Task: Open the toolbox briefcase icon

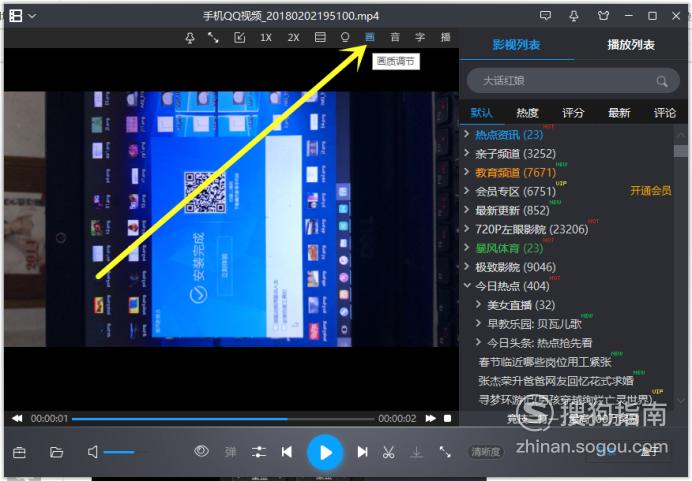Action: (19, 452)
